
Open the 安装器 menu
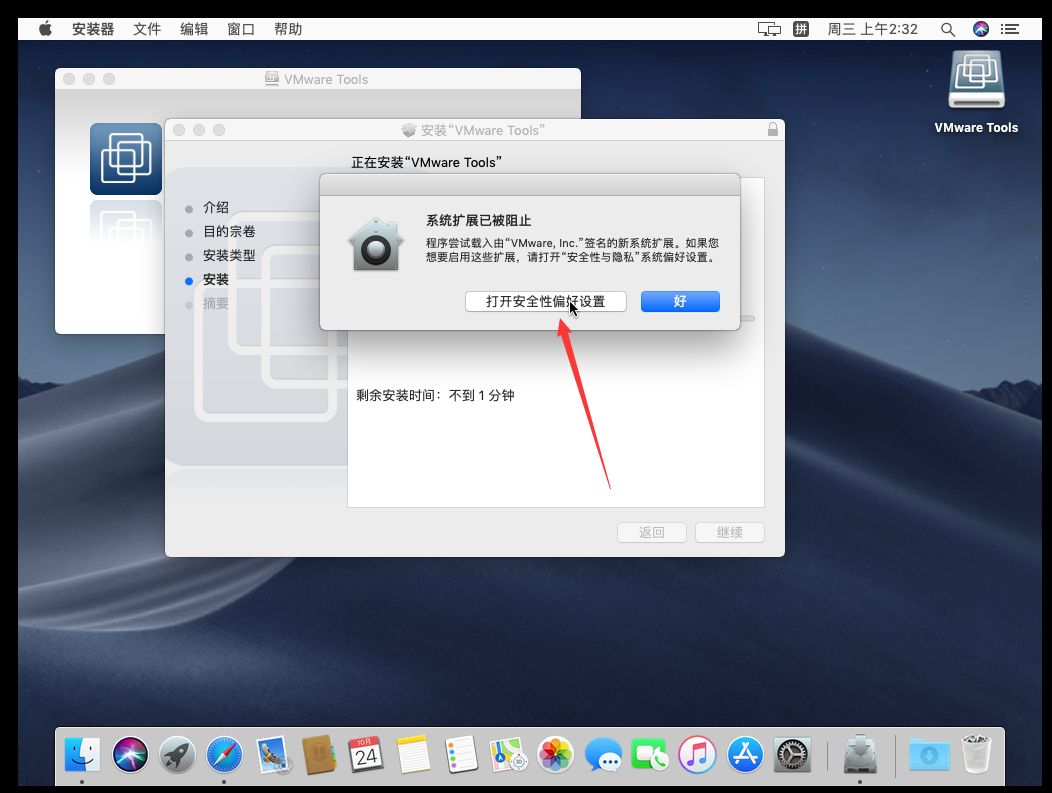click(93, 29)
